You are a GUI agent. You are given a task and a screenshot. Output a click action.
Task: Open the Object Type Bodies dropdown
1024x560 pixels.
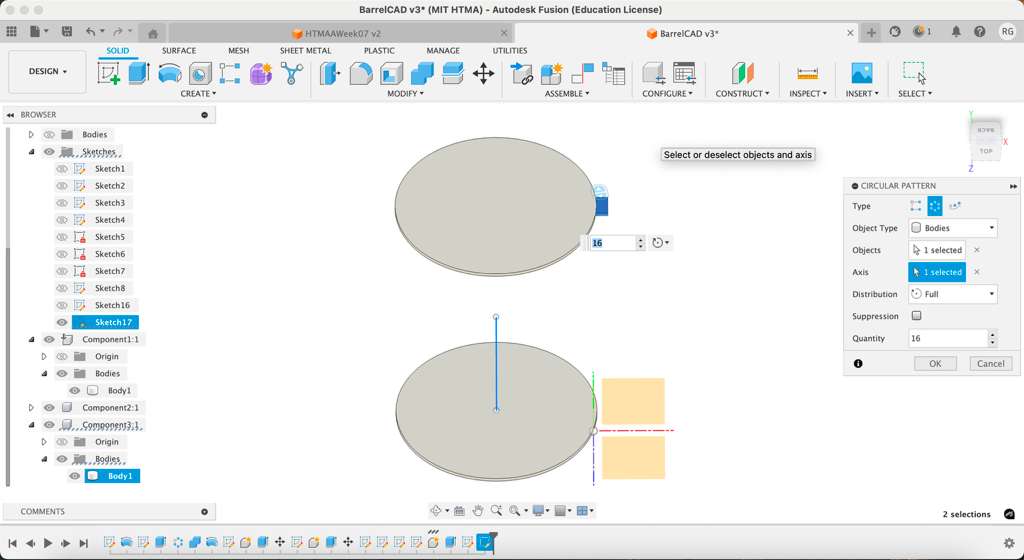coord(953,228)
